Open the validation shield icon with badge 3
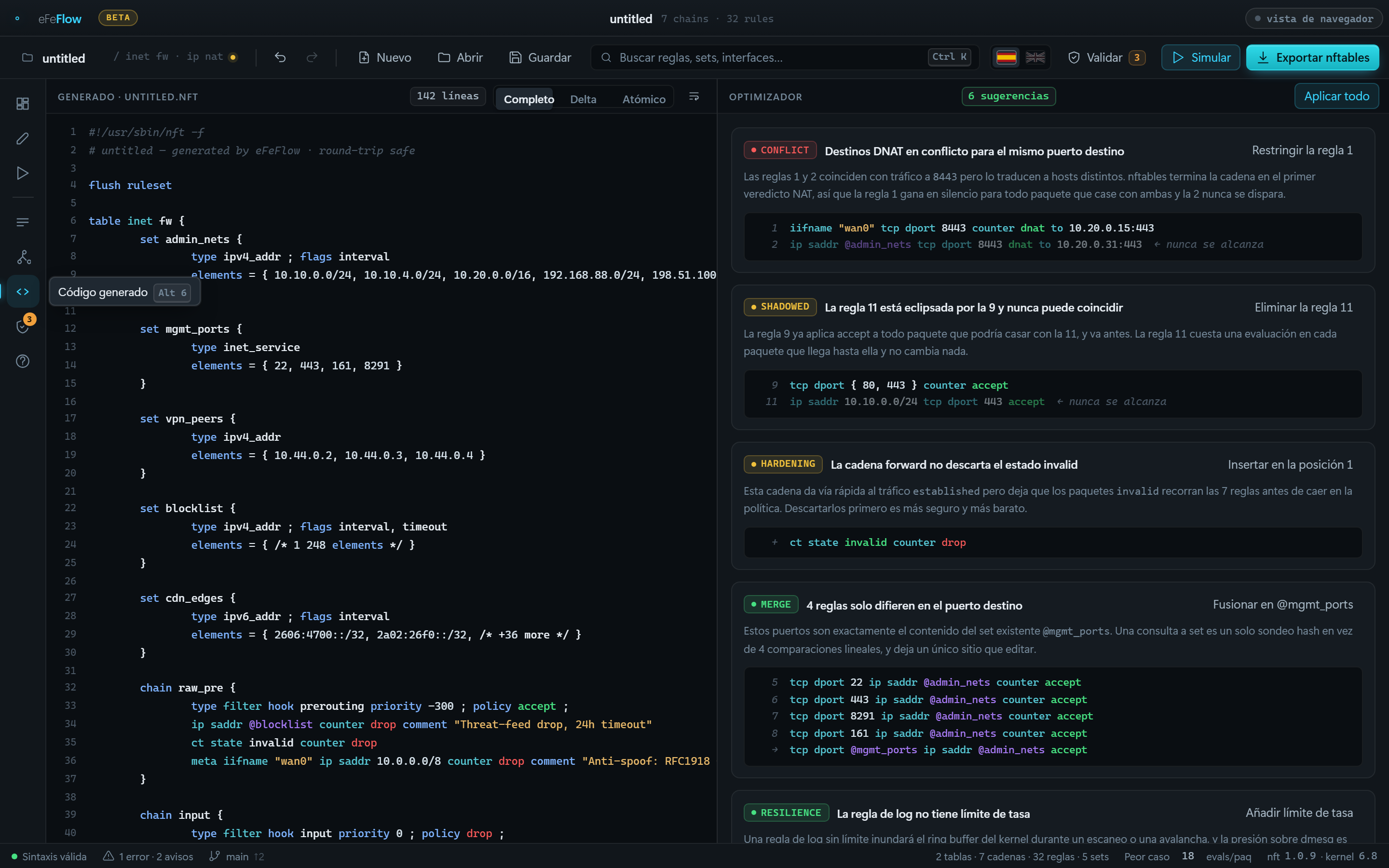 [x=22, y=326]
